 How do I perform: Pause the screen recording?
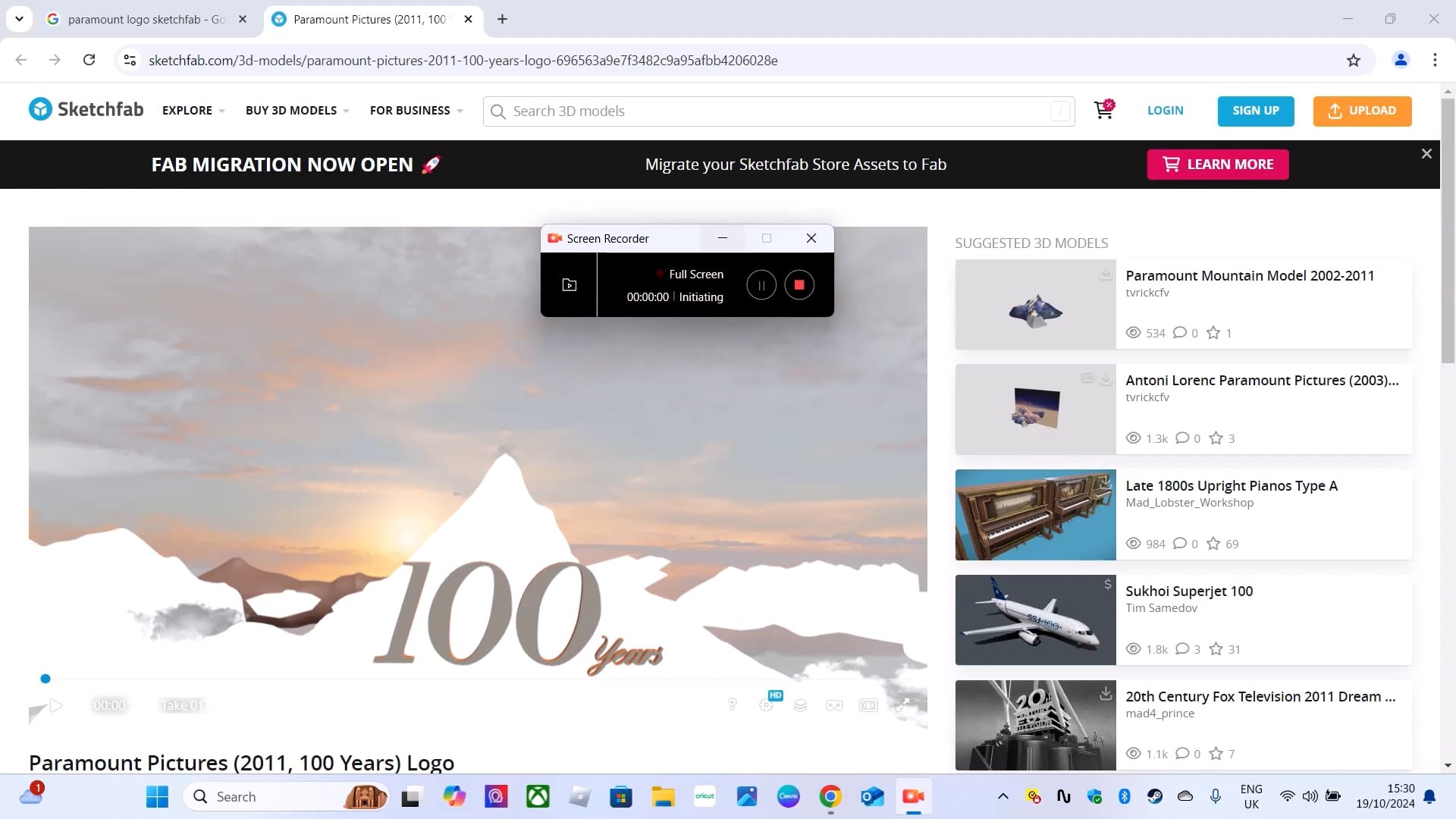click(761, 285)
